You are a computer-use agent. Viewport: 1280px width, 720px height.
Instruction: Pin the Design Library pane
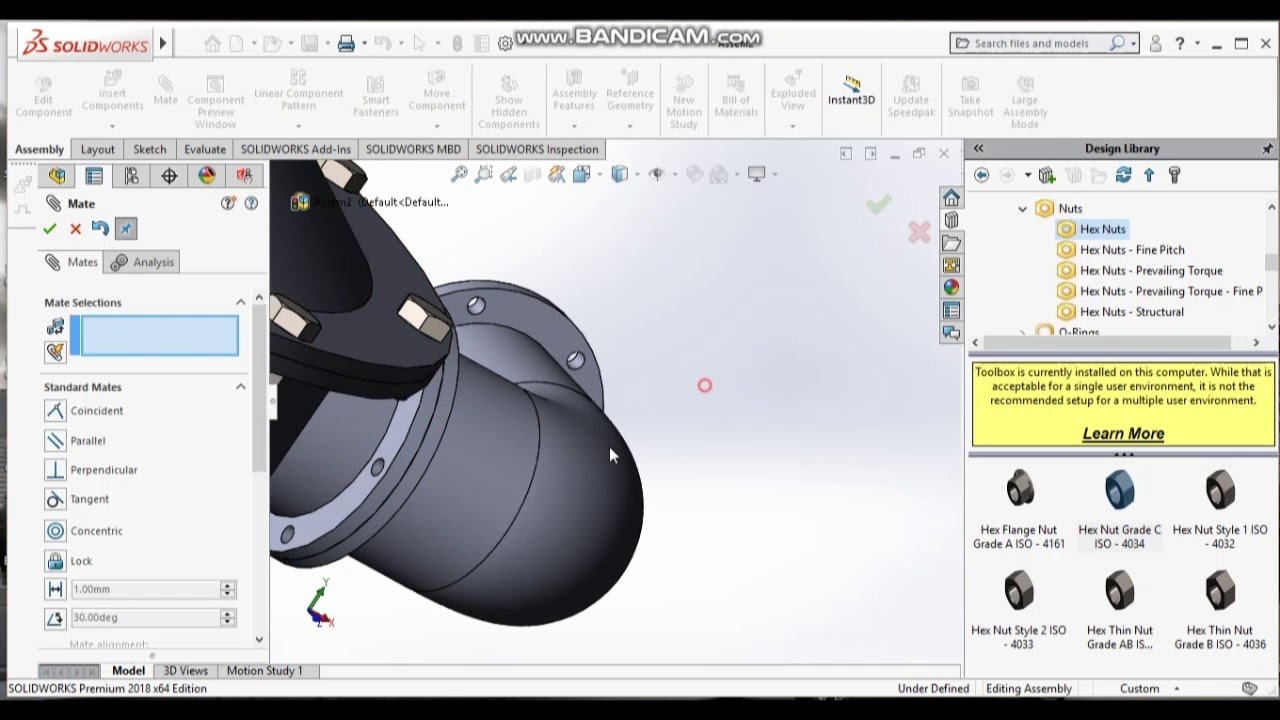(x=1267, y=148)
